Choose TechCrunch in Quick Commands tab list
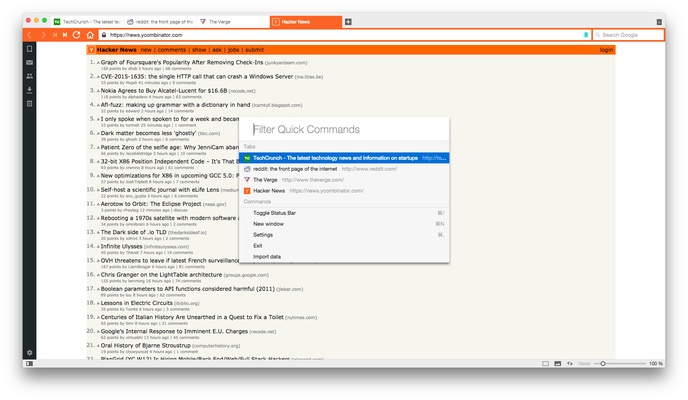 [344, 158]
